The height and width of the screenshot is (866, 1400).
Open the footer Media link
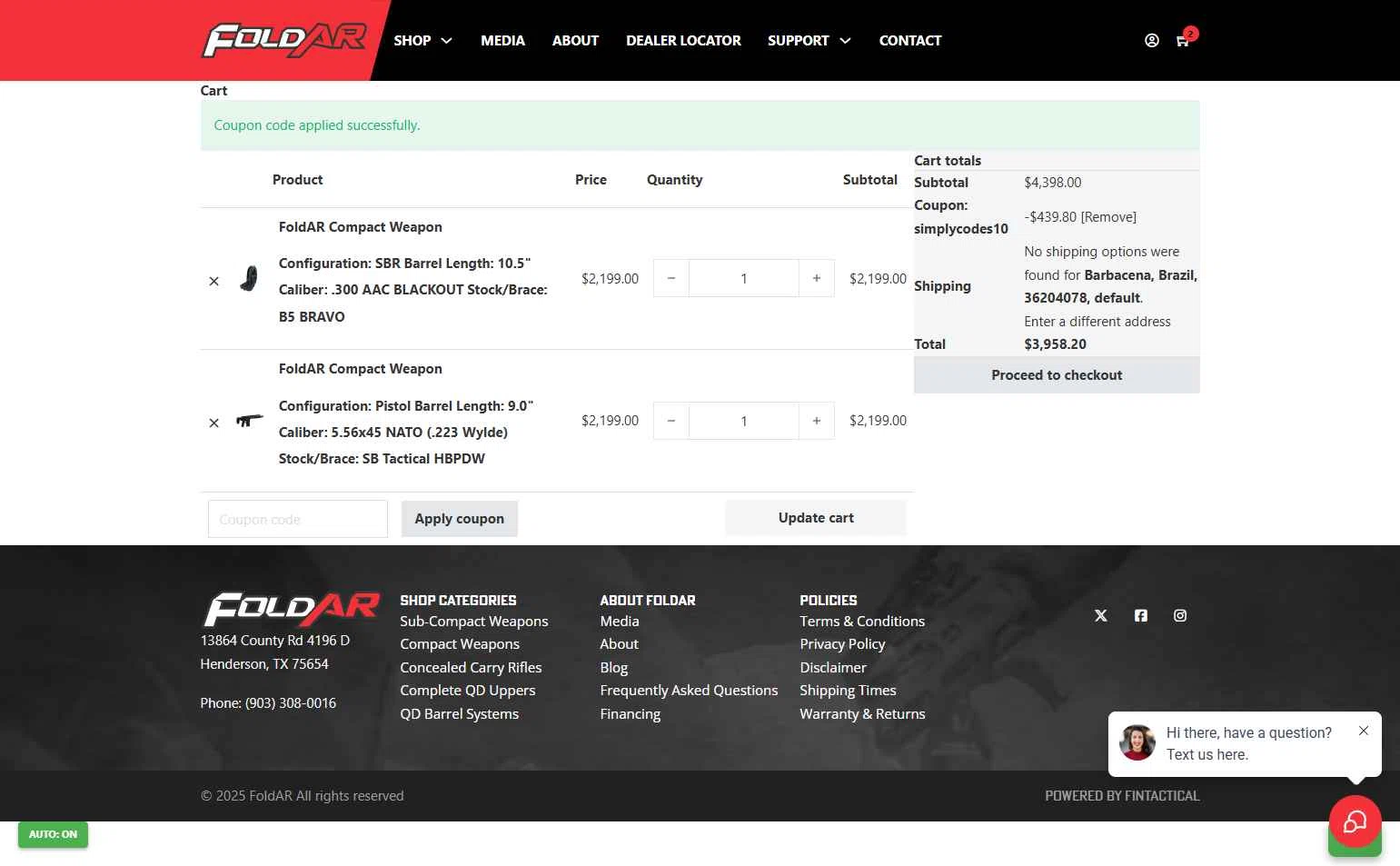tap(620, 622)
